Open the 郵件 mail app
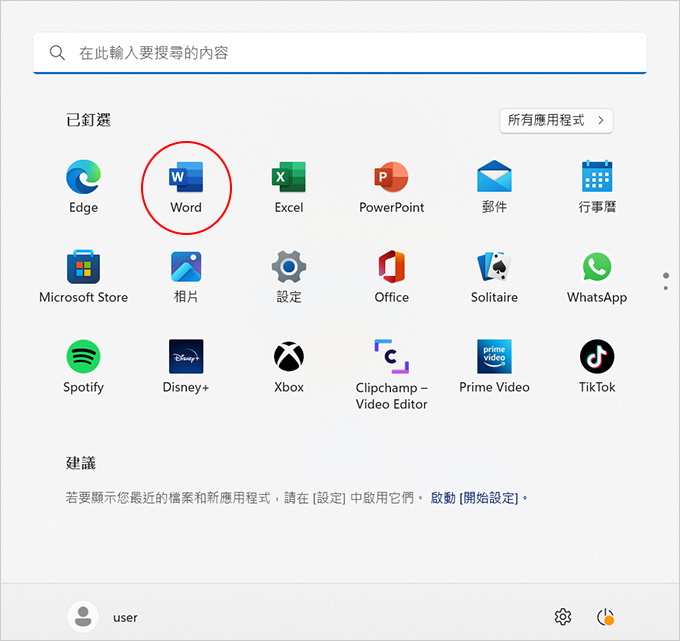The width and height of the screenshot is (680, 641). pos(494,186)
